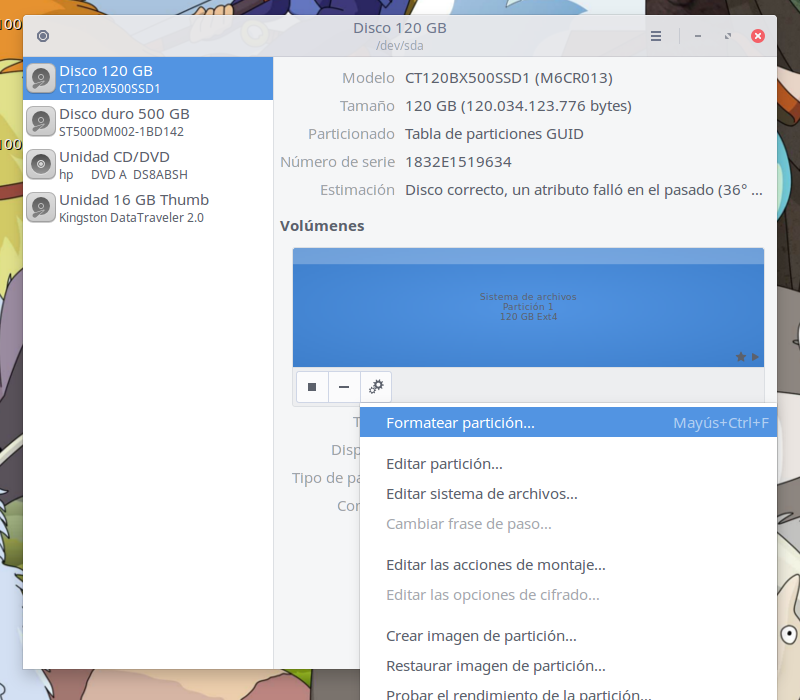Click the unmount (stop square) partition button
Viewport: 800px width, 700px height.
[x=312, y=387]
